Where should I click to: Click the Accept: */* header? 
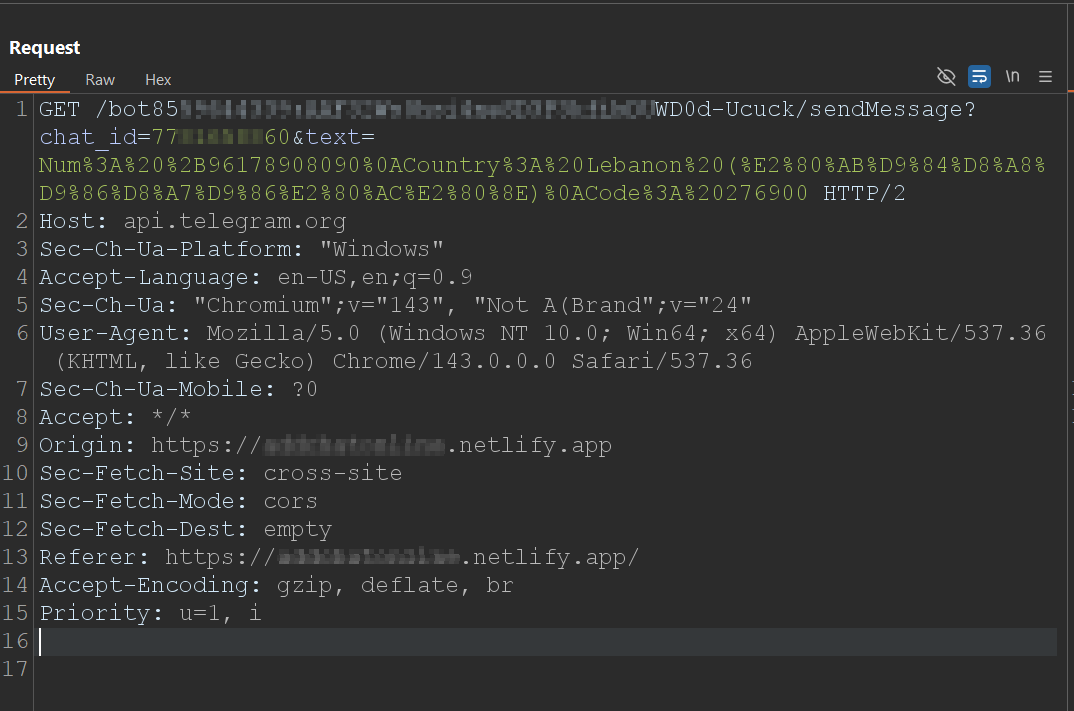tap(115, 418)
